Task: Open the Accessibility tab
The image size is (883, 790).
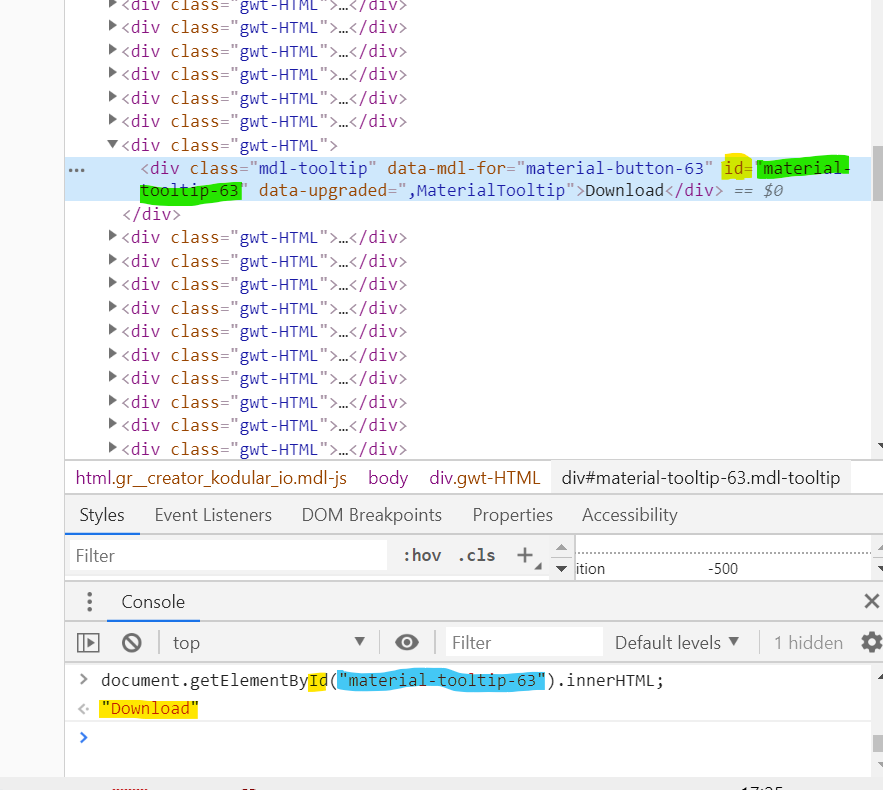Action: coord(630,515)
